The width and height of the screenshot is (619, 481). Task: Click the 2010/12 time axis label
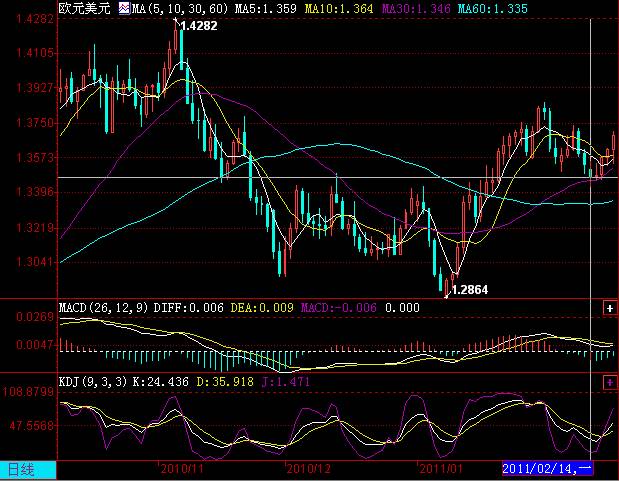pos(308,469)
